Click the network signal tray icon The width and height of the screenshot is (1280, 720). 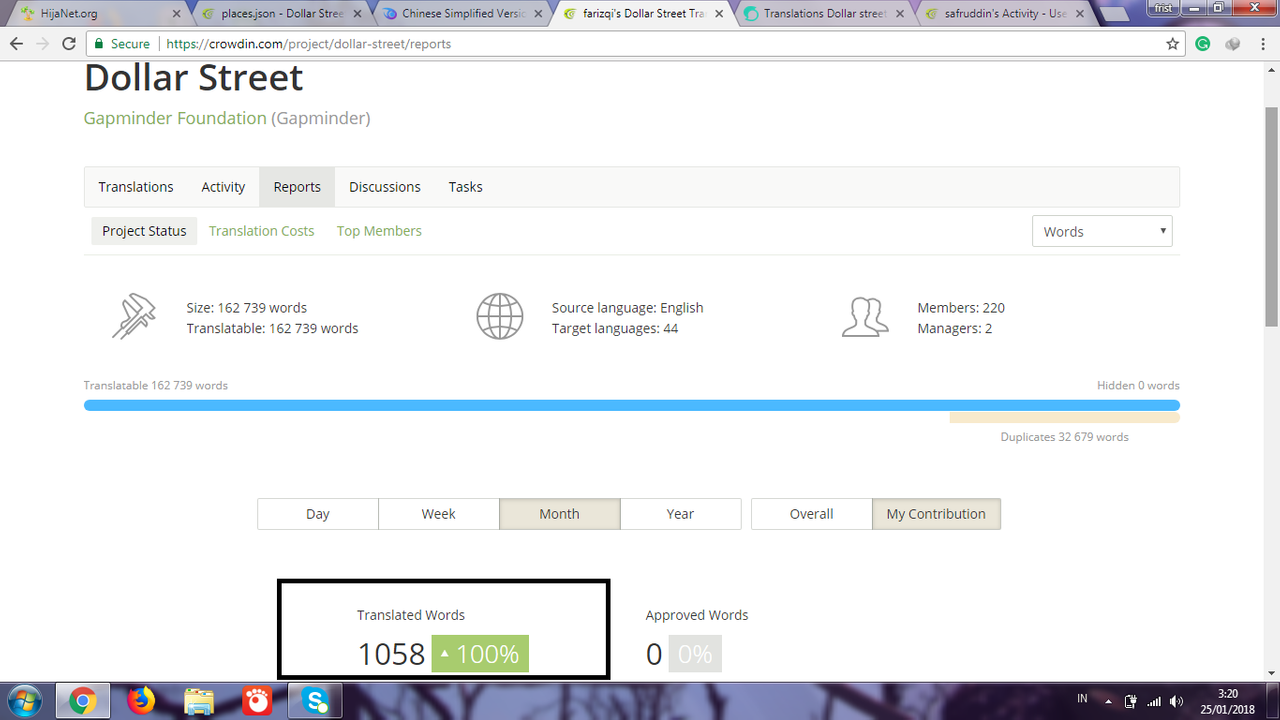click(1154, 701)
